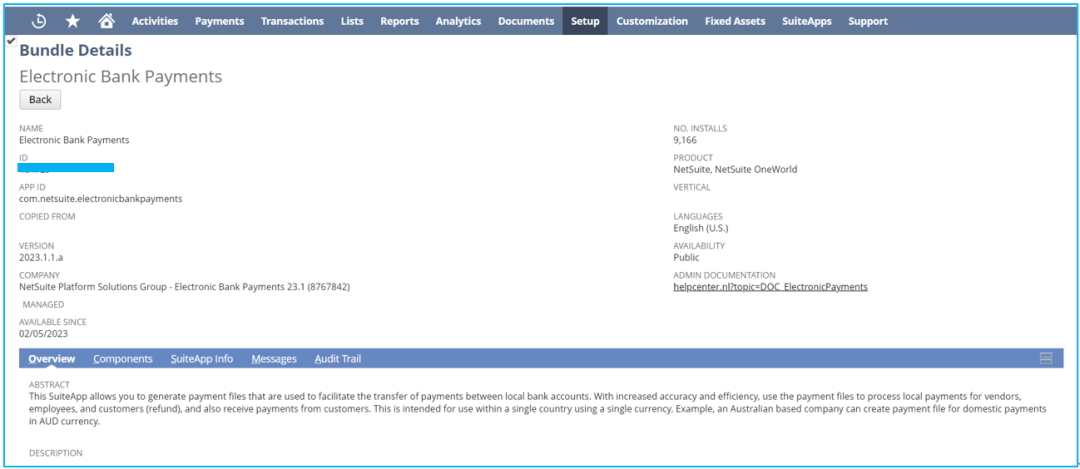Open the SuiteApps menu
This screenshot has width=1080, height=469.
(807, 21)
